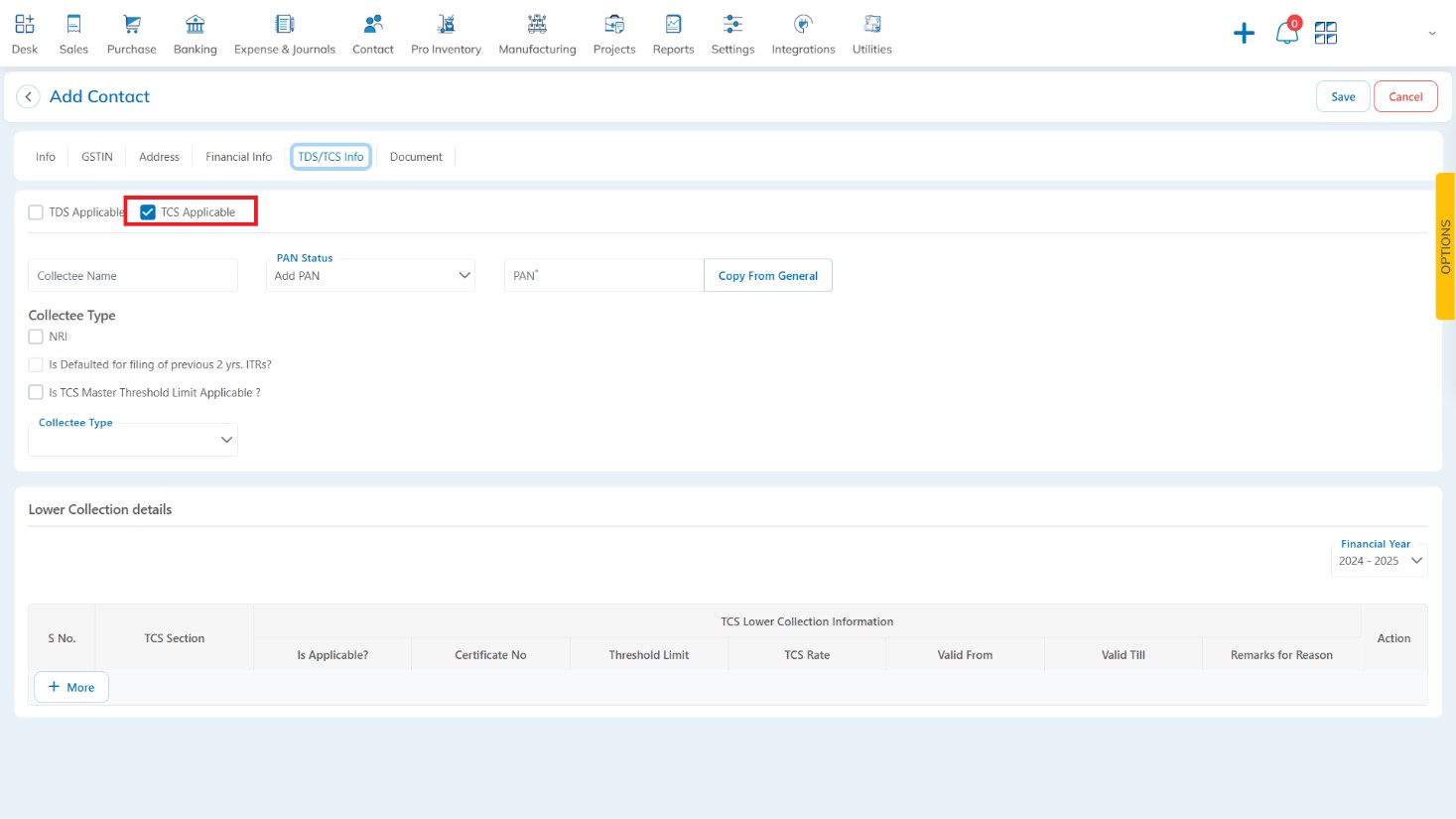Image resolution: width=1456 pixels, height=819 pixels.
Task: Click the PAN input field
Action: 603,275
